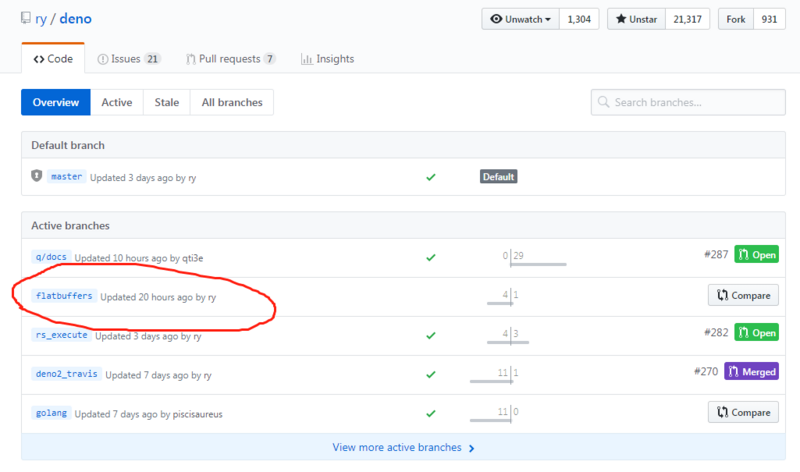Compare the golang branch
The width and height of the screenshot is (800, 472).
(x=743, y=412)
